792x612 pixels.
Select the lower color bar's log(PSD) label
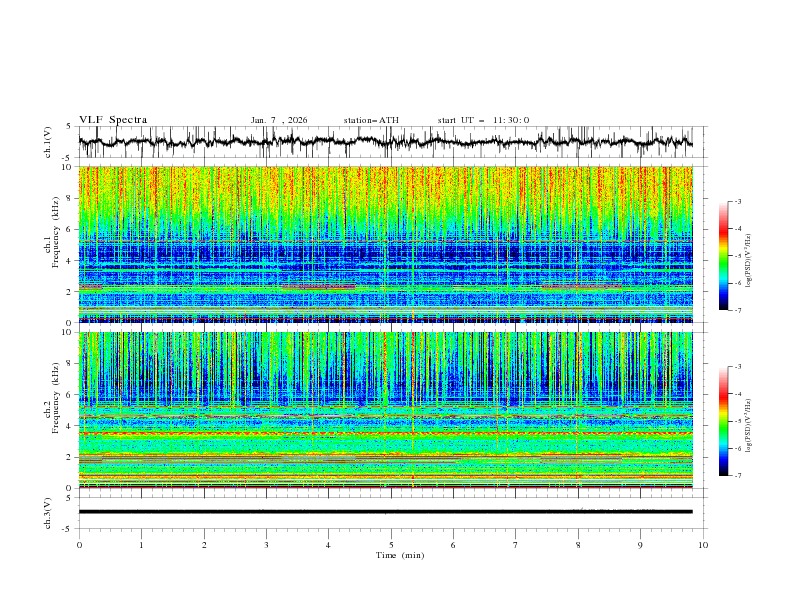(x=748, y=426)
